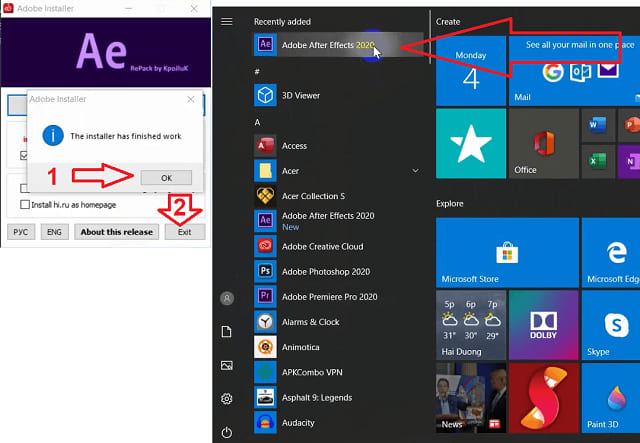Open the user account icon
This screenshot has height=443, width=640.
click(x=227, y=298)
